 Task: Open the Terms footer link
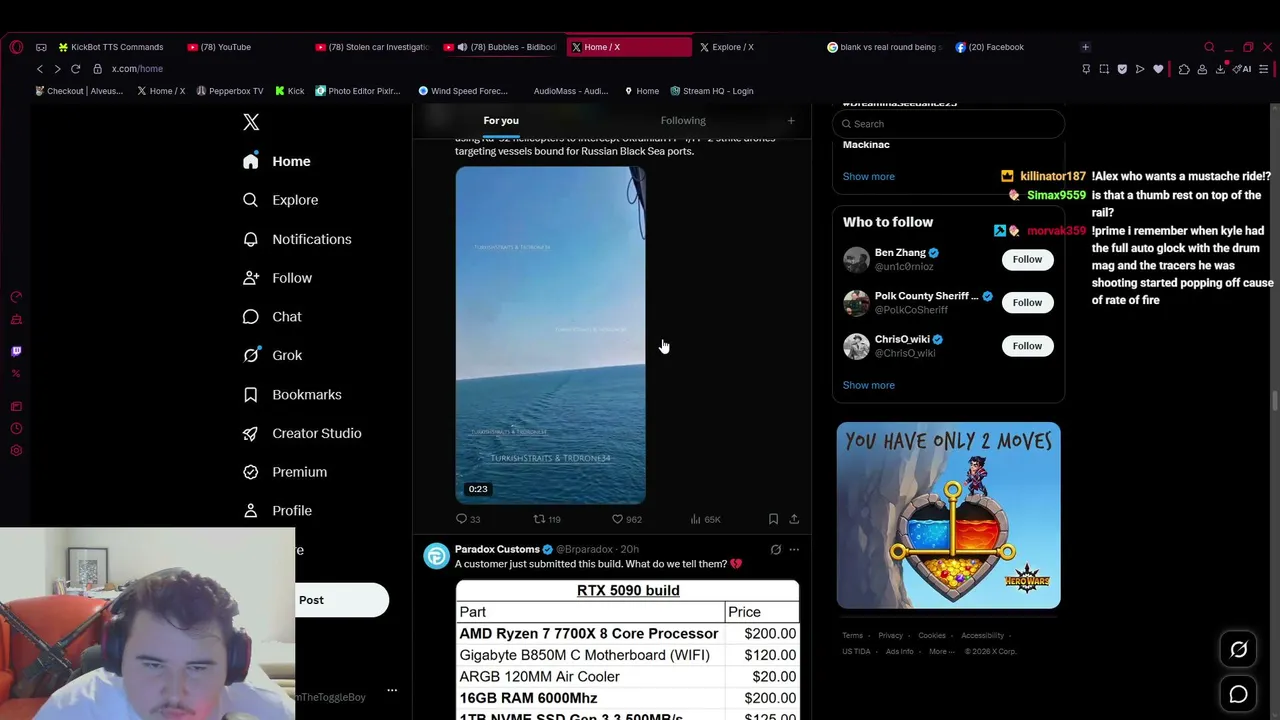tap(852, 635)
